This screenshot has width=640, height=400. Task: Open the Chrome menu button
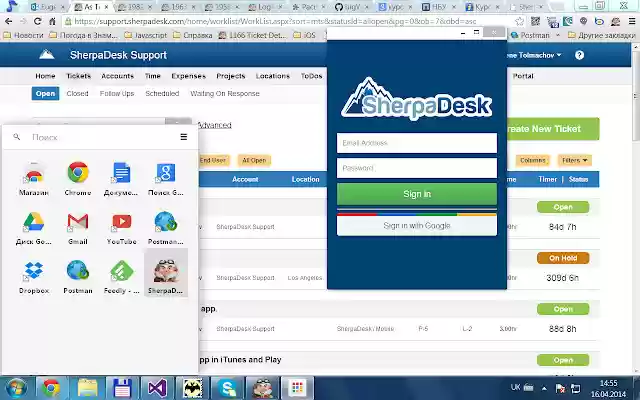(631, 21)
